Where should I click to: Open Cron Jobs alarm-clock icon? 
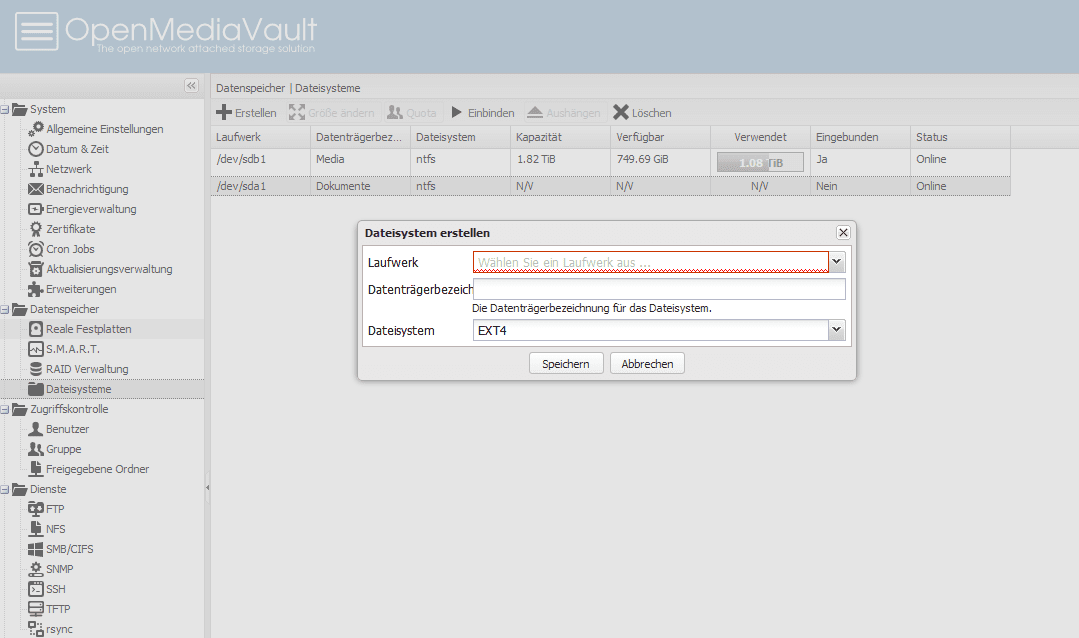[x=36, y=248]
